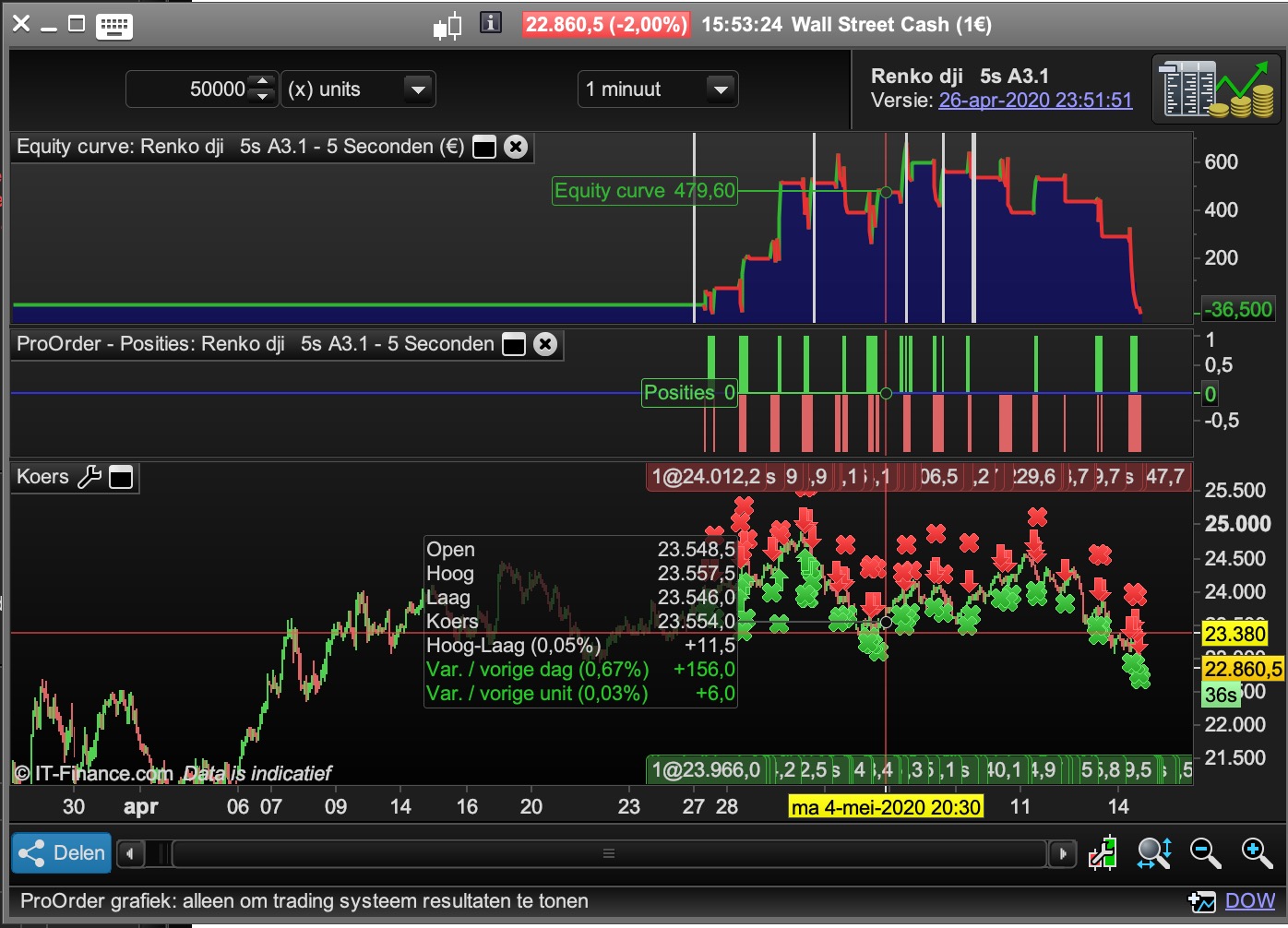The image size is (1288, 928).
Task: Click the Koers panel title
Action: 42,477
